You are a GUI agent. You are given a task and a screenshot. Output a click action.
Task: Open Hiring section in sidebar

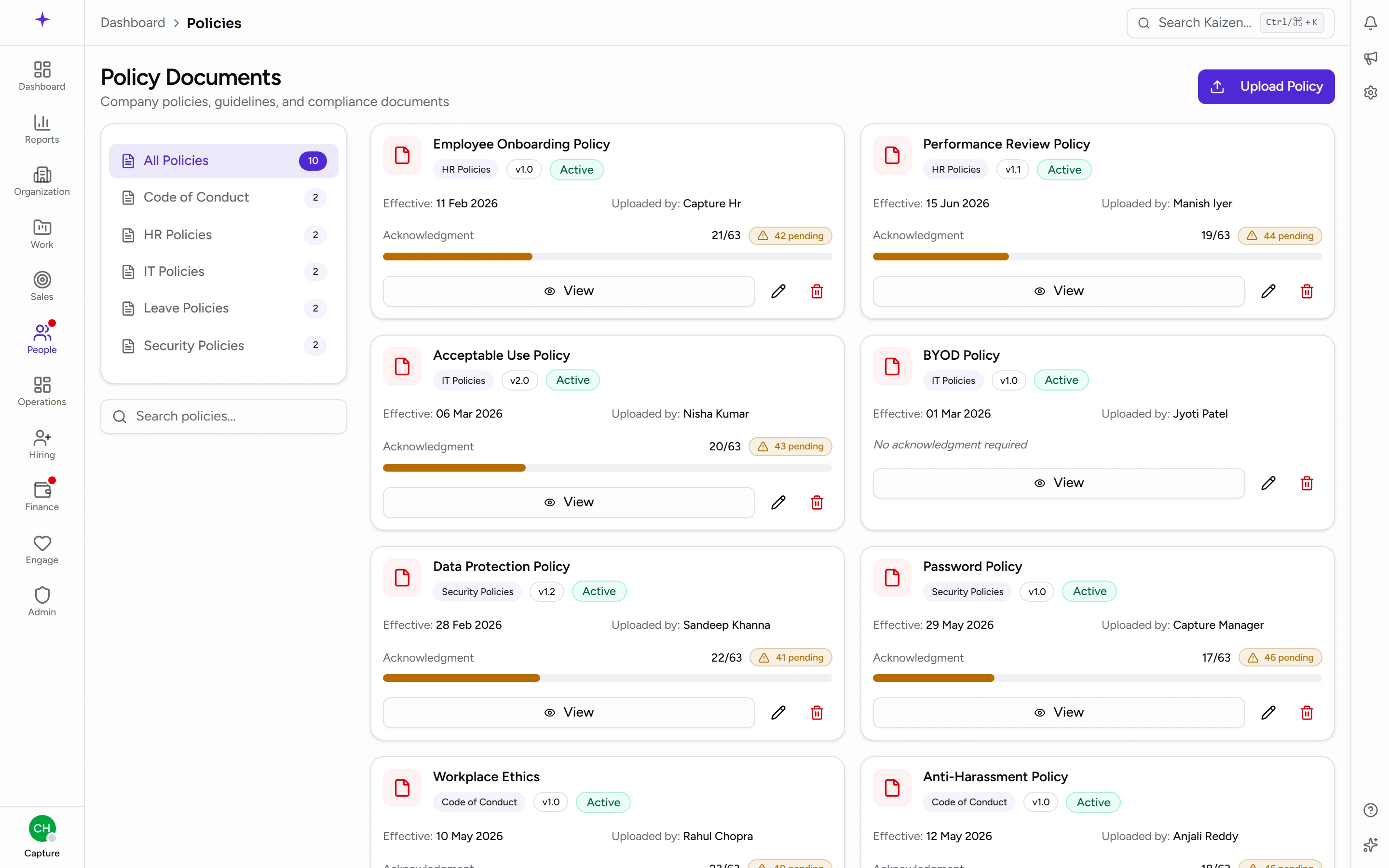[x=42, y=444]
